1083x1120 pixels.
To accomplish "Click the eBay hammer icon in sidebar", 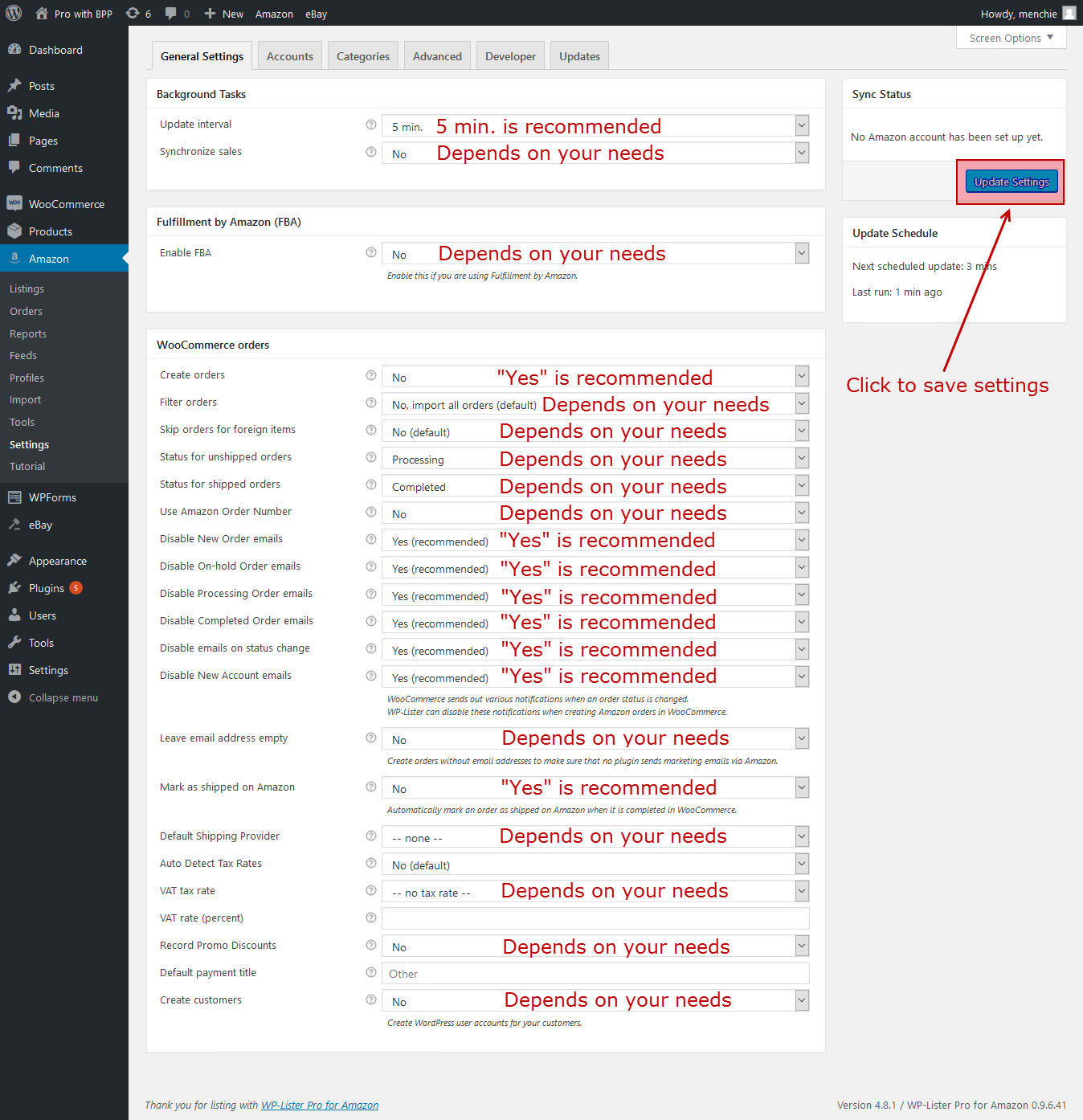I will point(14,524).
